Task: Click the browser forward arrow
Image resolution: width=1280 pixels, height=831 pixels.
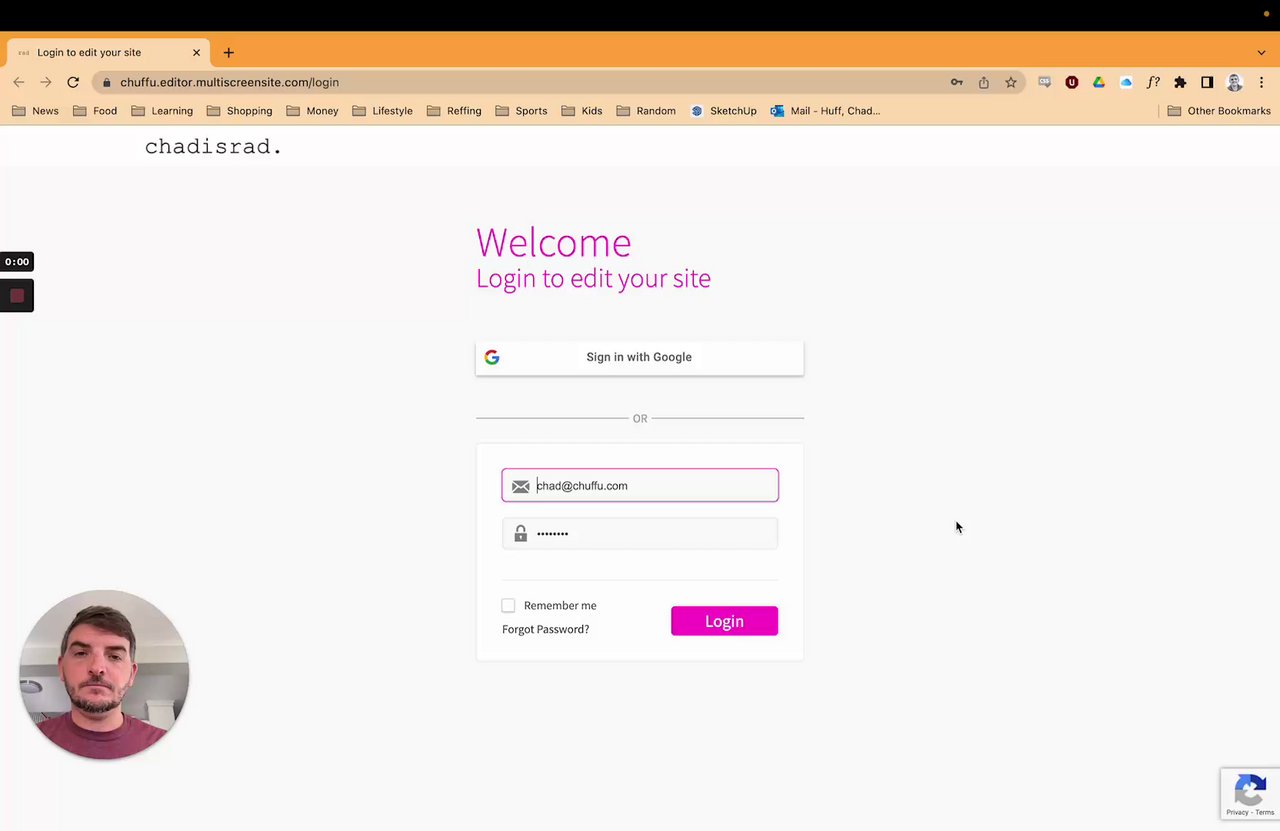Action: tap(46, 82)
